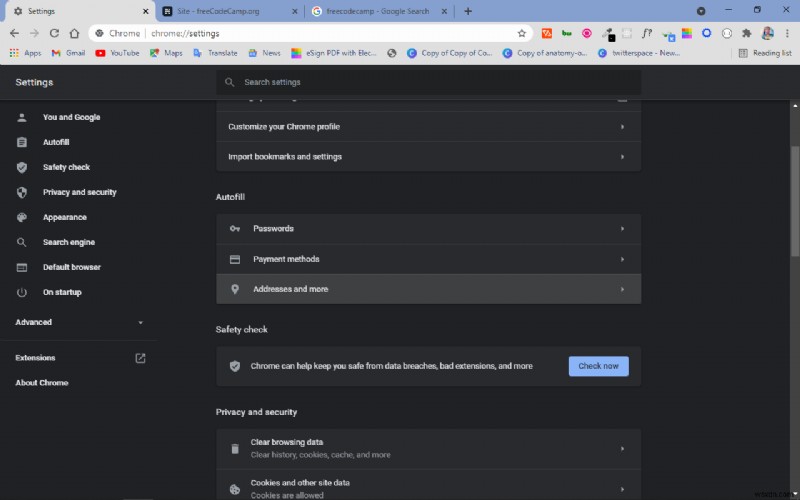This screenshot has width=800, height=500.
Task: Click the address bar URL
Action: tap(185, 33)
